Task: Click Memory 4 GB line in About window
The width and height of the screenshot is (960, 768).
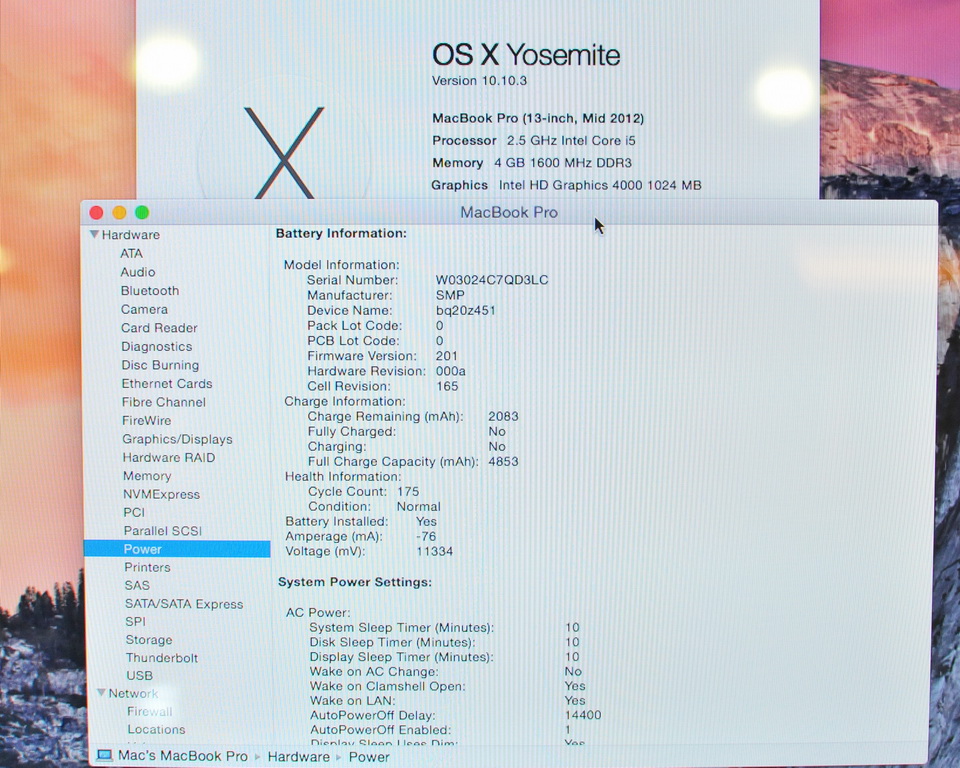Action: tap(532, 163)
